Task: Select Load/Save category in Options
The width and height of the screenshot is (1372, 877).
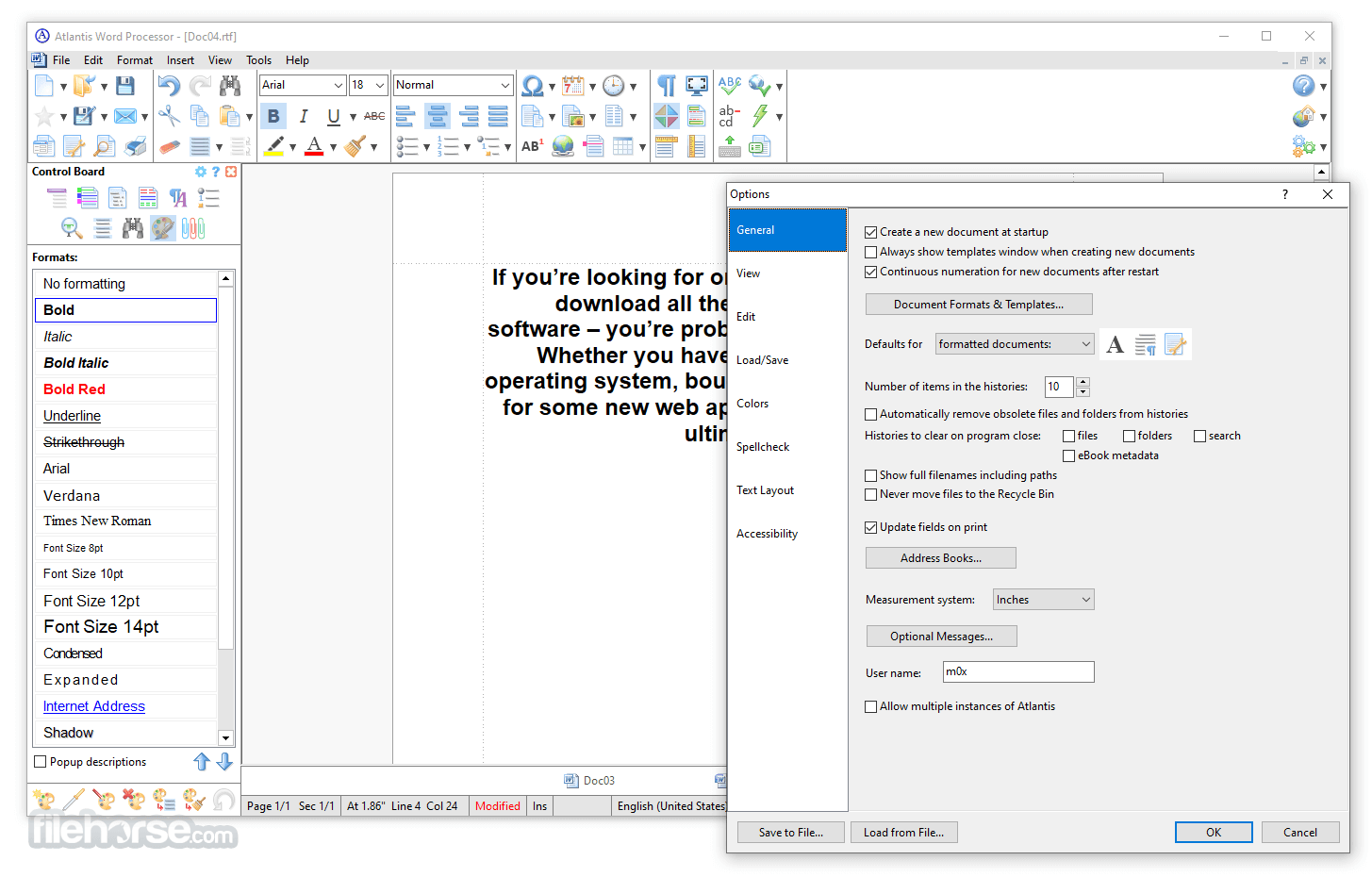Action: 787,360
